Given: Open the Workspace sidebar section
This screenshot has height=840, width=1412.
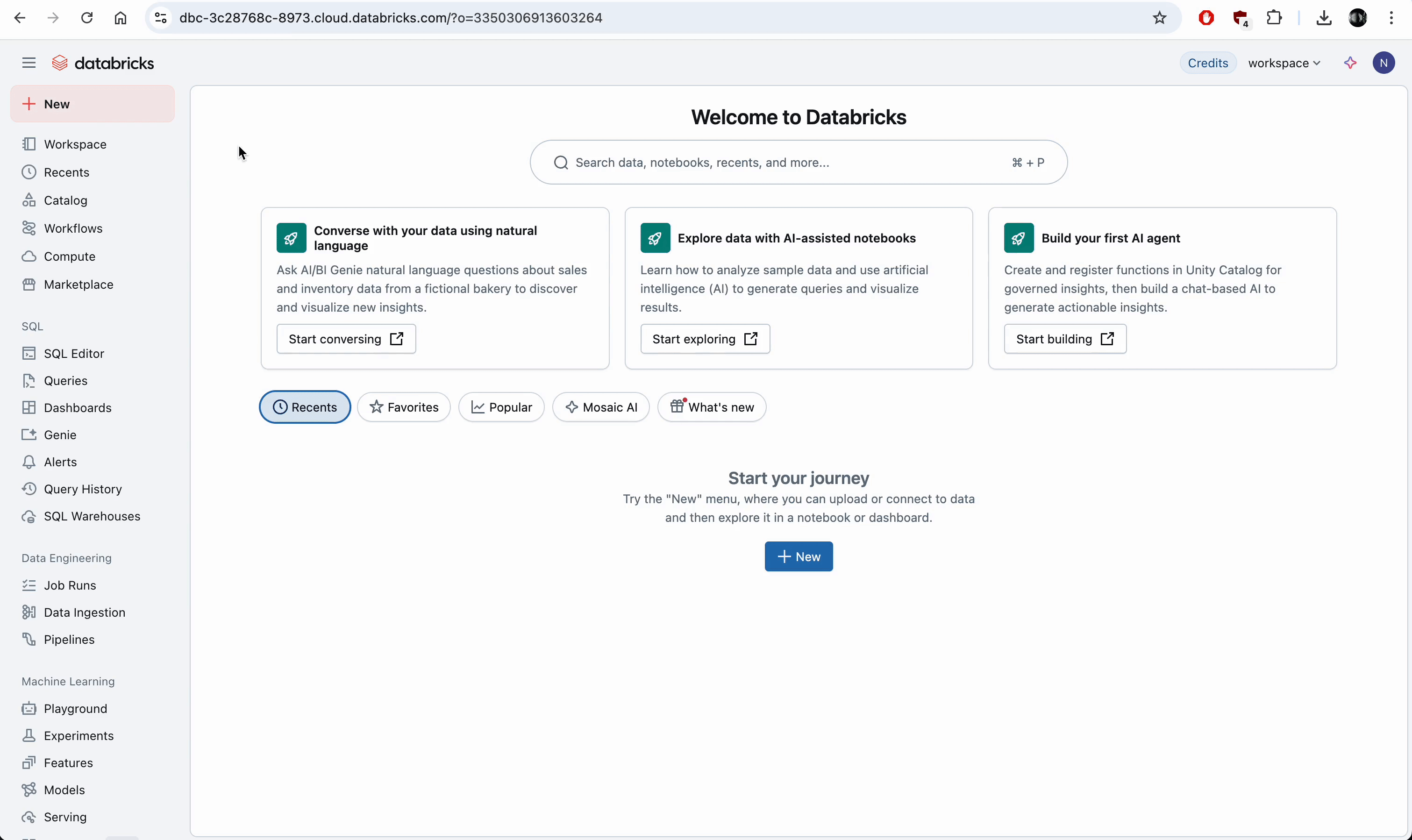Looking at the screenshot, I should (x=75, y=144).
